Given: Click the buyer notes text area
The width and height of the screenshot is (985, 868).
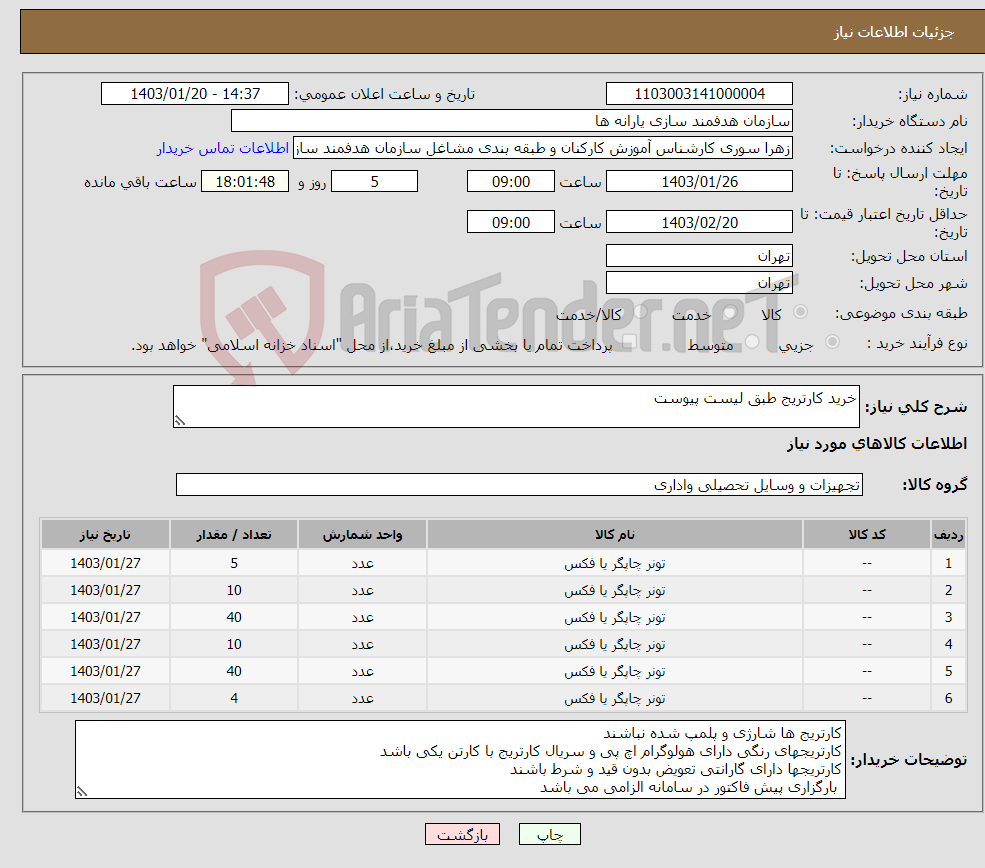Looking at the screenshot, I should (460, 759).
